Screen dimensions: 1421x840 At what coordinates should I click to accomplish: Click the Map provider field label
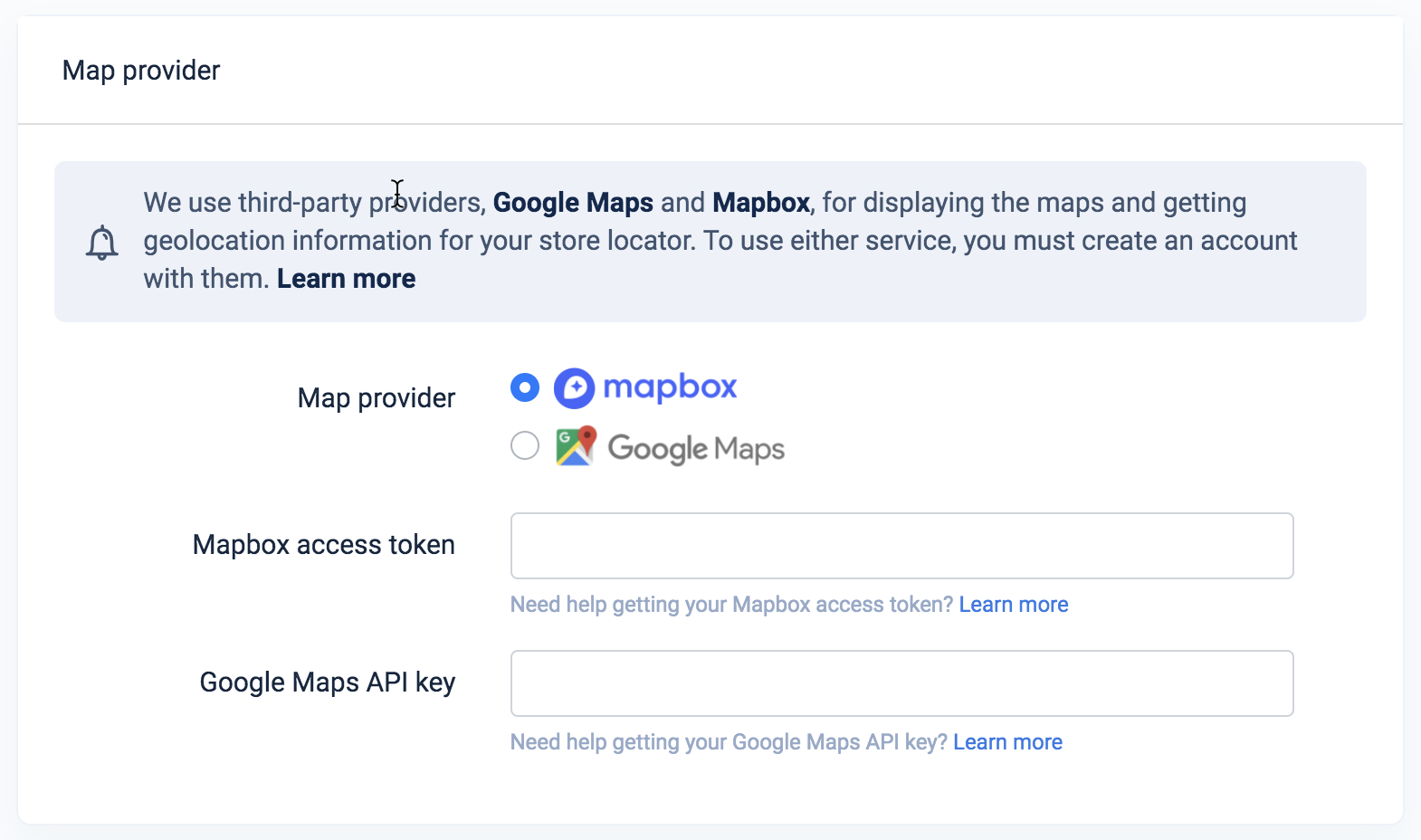[x=377, y=398]
